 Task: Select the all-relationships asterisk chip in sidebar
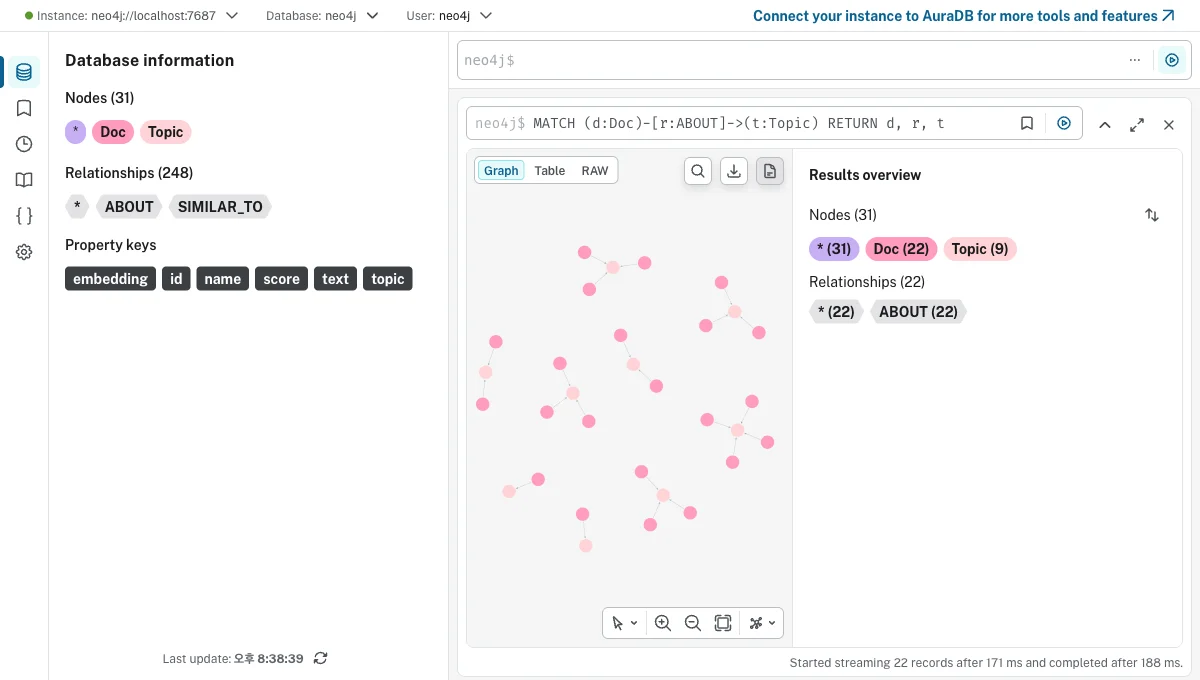tap(76, 207)
